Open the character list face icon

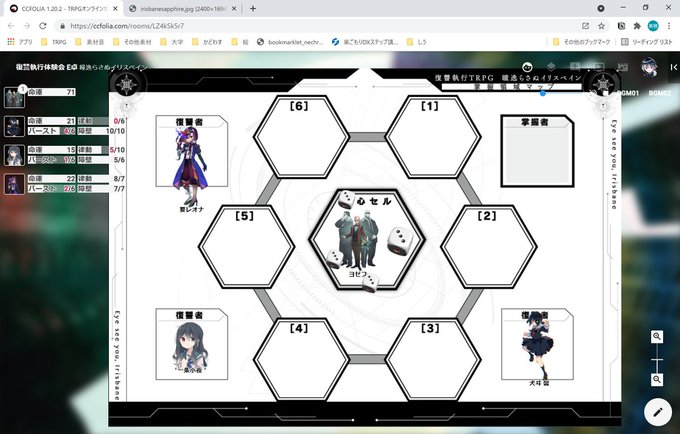pyautogui.click(x=527, y=67)
